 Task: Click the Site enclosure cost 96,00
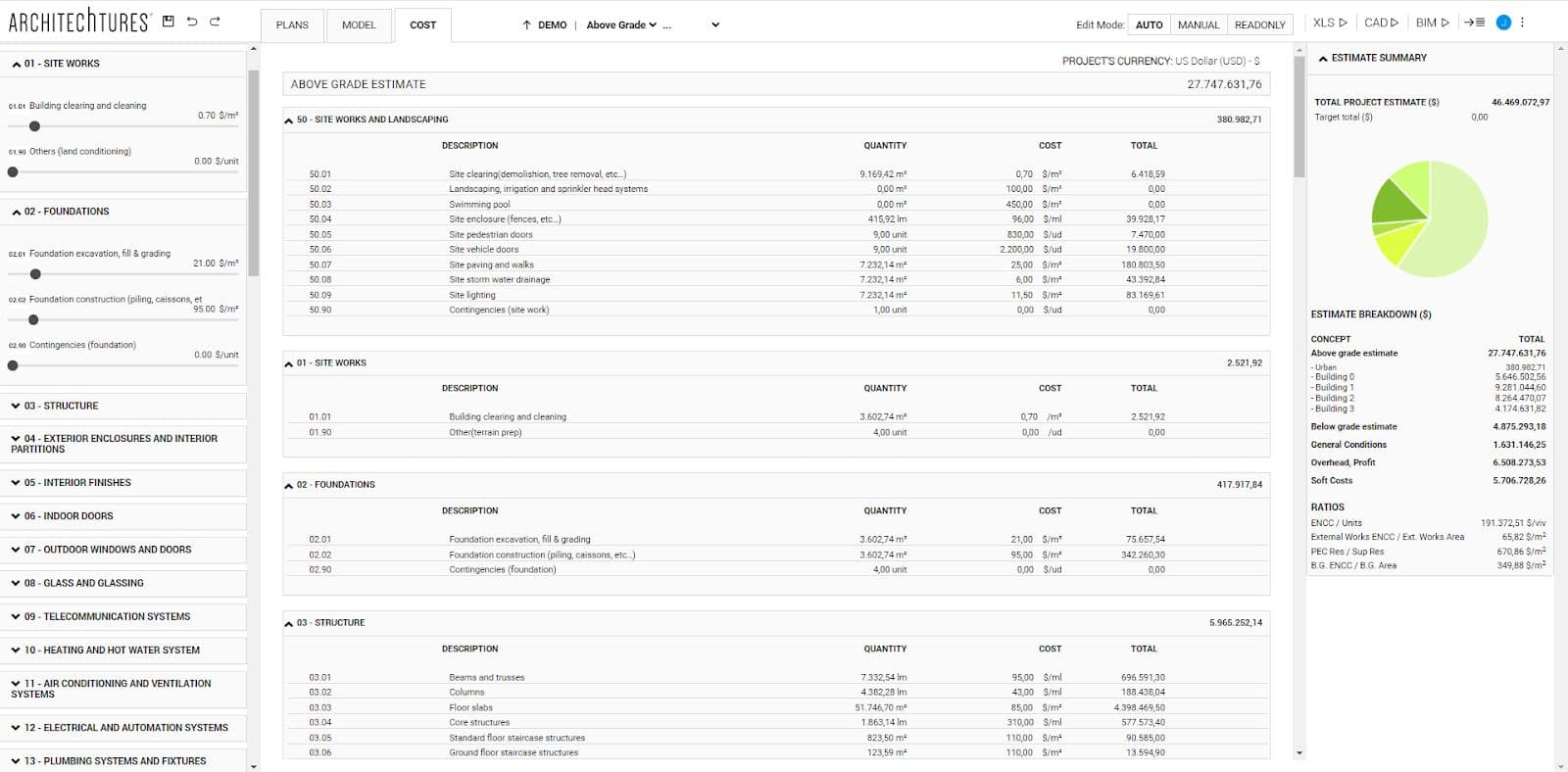click(1022, 219)
